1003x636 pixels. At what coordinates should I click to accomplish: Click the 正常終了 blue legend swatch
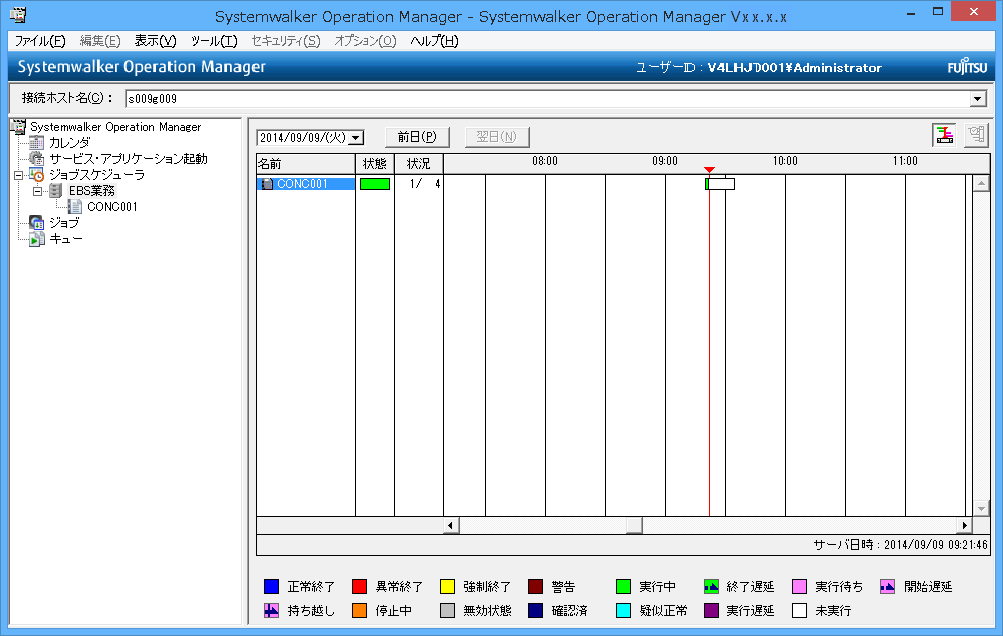(271, 587)
